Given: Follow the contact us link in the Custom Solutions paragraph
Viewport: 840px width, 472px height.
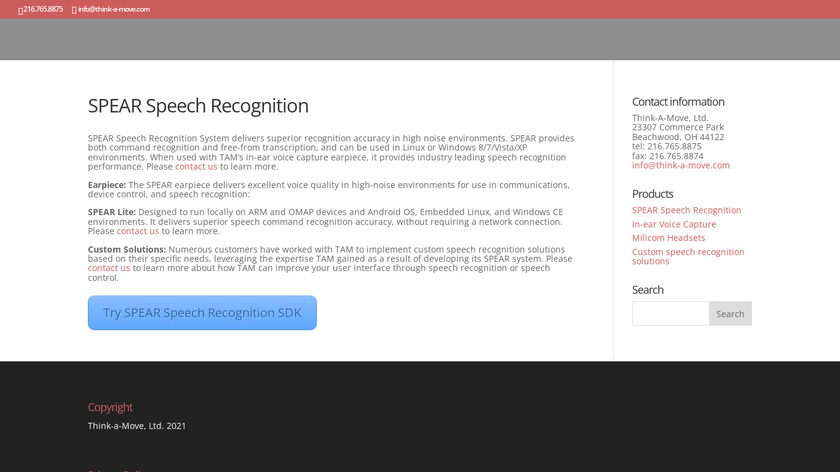Looking at the screenshot, I should pyautogui.click(x=109, y=268).
